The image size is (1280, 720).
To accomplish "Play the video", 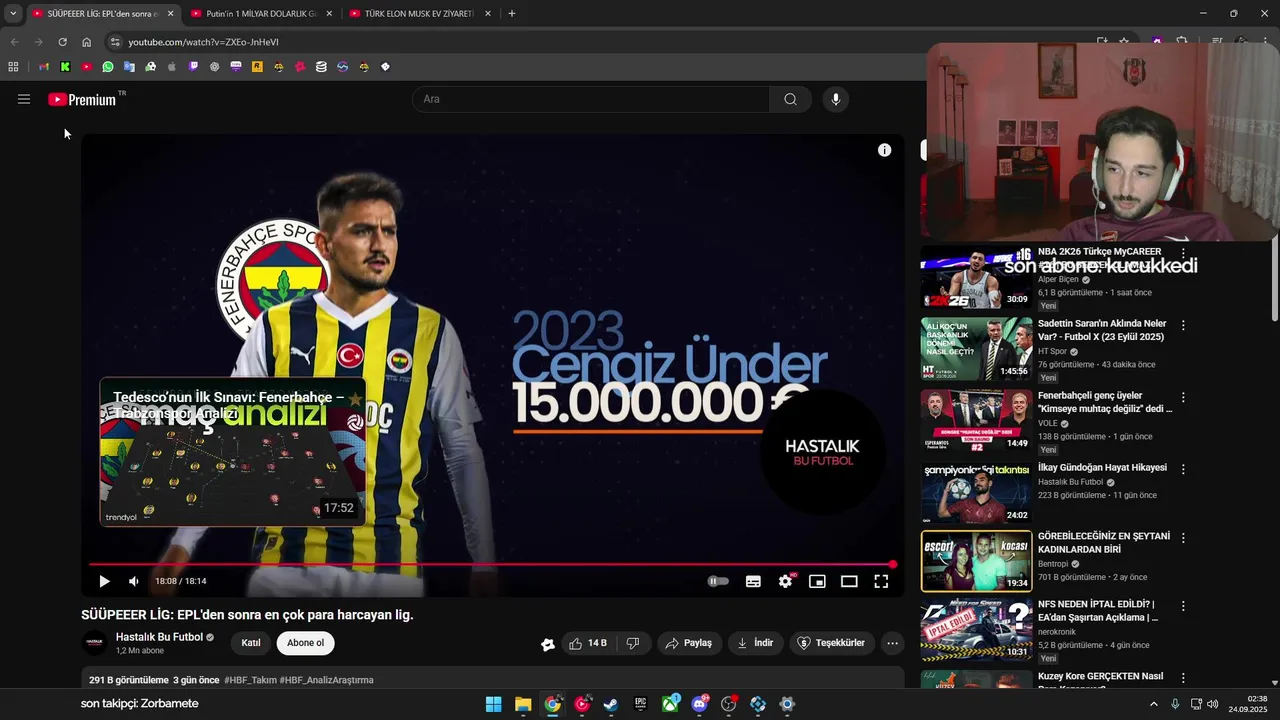I will click(104, 581).
